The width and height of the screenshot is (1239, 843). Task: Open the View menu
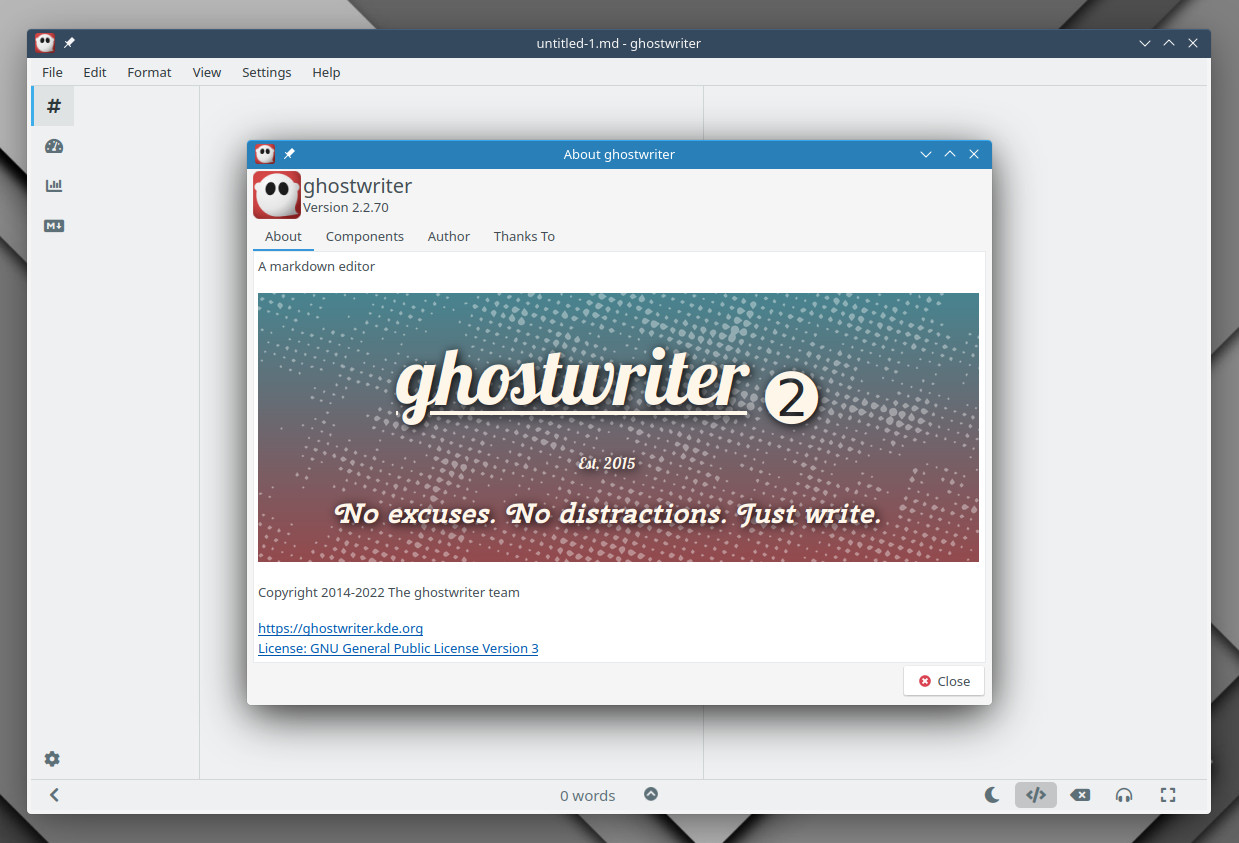pos(207,72)
